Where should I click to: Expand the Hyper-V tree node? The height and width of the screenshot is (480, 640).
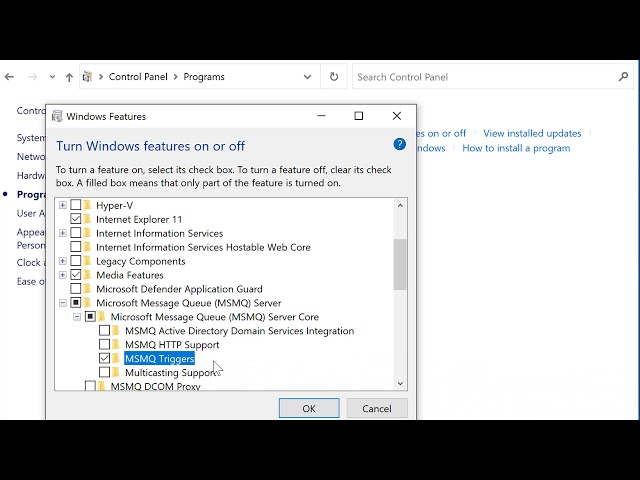(62, 205)
